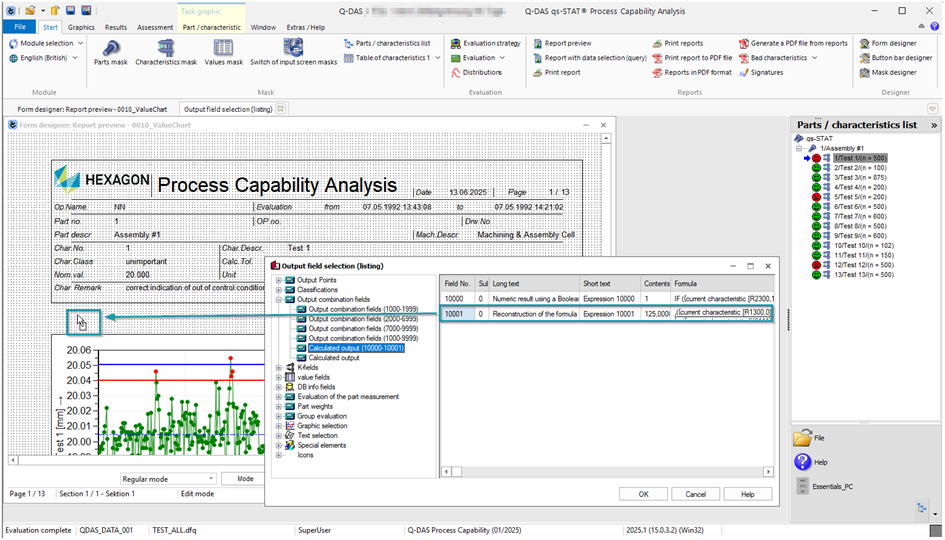Click Help button in Output field selection
The height and width of the screenshot is (540, 945).
[x=748, y=494]
